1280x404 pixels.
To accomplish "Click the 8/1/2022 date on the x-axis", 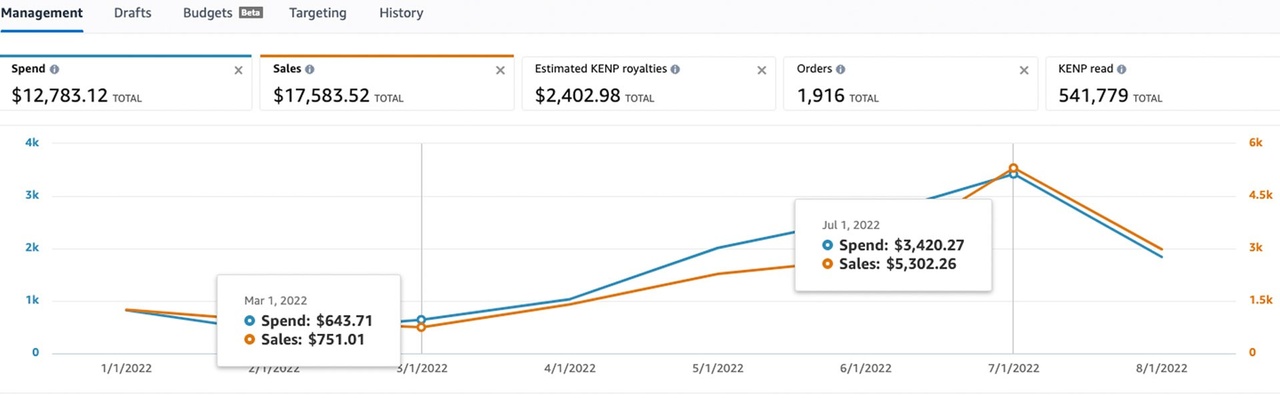I will pyautogui.click(x=1161, y=368).
